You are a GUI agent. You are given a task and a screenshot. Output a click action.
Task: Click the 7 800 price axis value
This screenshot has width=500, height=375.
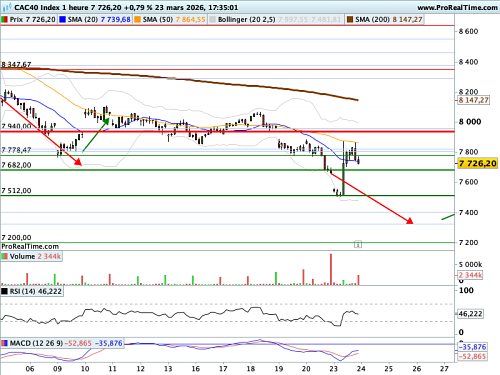tap(468, 152)
